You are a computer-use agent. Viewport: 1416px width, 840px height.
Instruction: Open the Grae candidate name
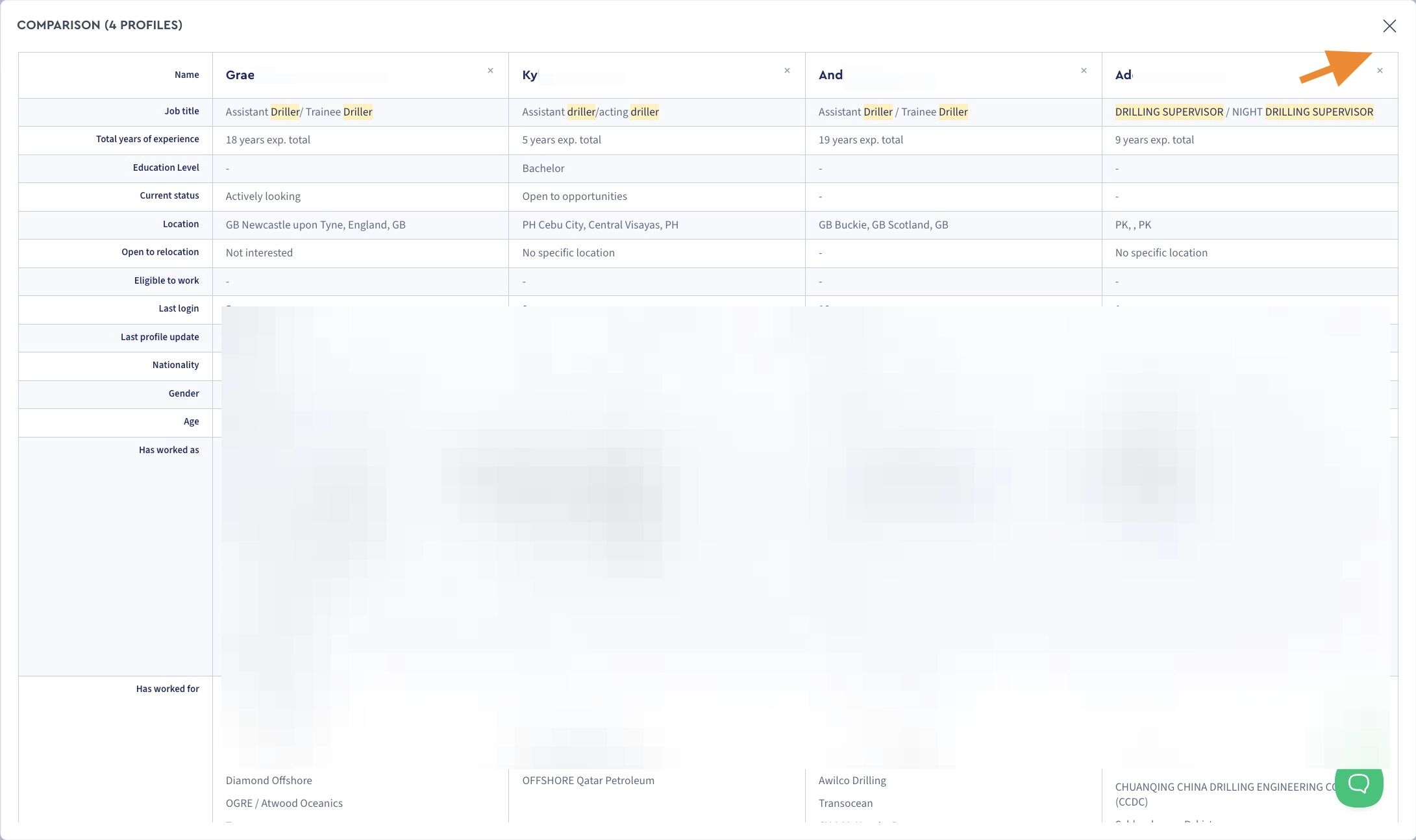[240, 75]
